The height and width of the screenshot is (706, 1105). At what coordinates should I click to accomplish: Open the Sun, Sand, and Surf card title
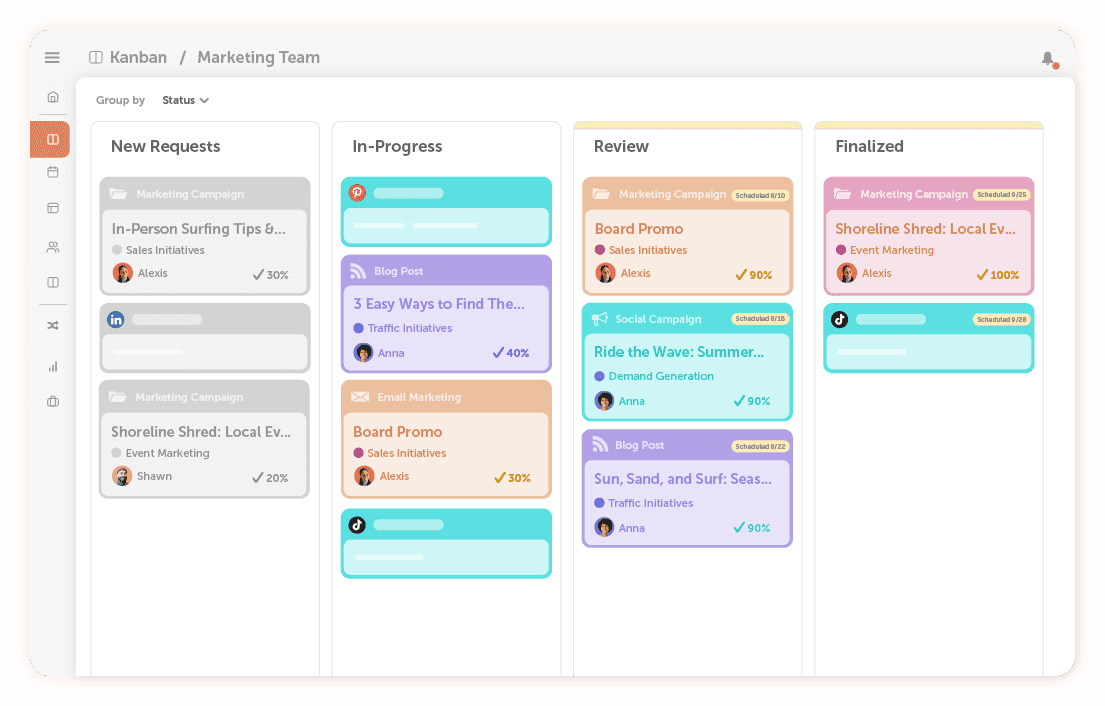[682, 478]
